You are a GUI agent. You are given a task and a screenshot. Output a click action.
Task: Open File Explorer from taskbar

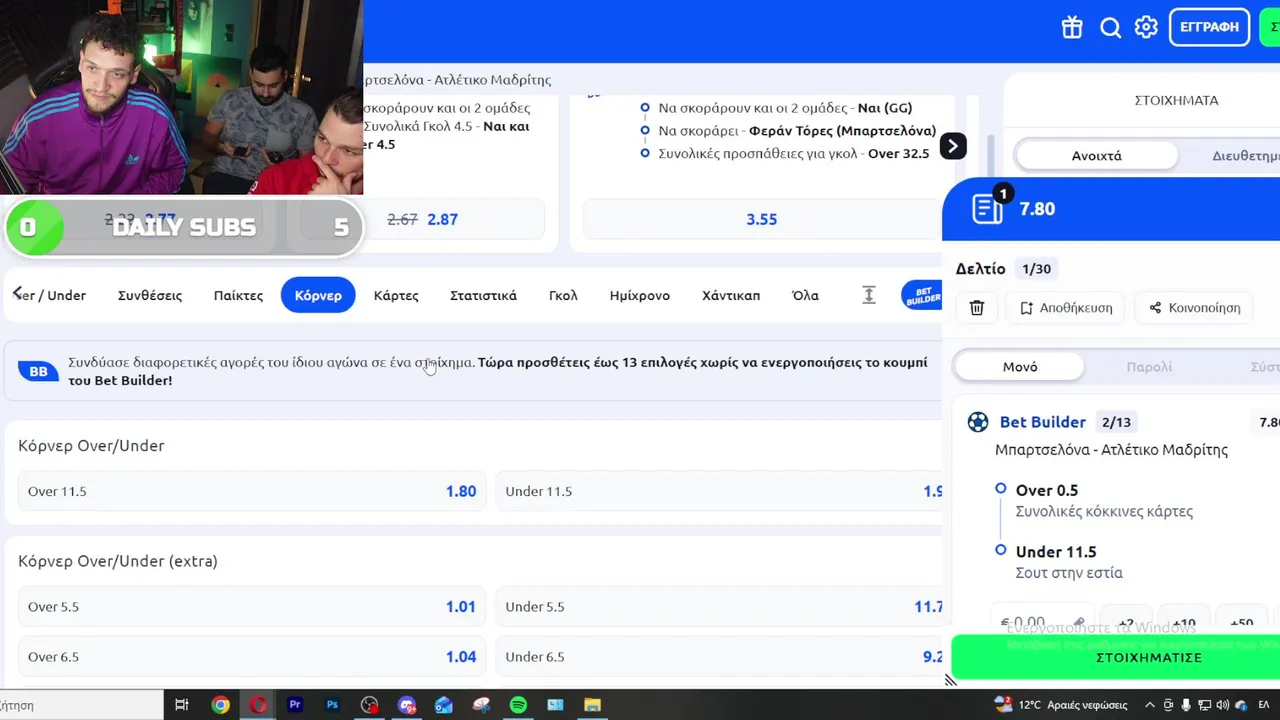(x=592, y=705)
